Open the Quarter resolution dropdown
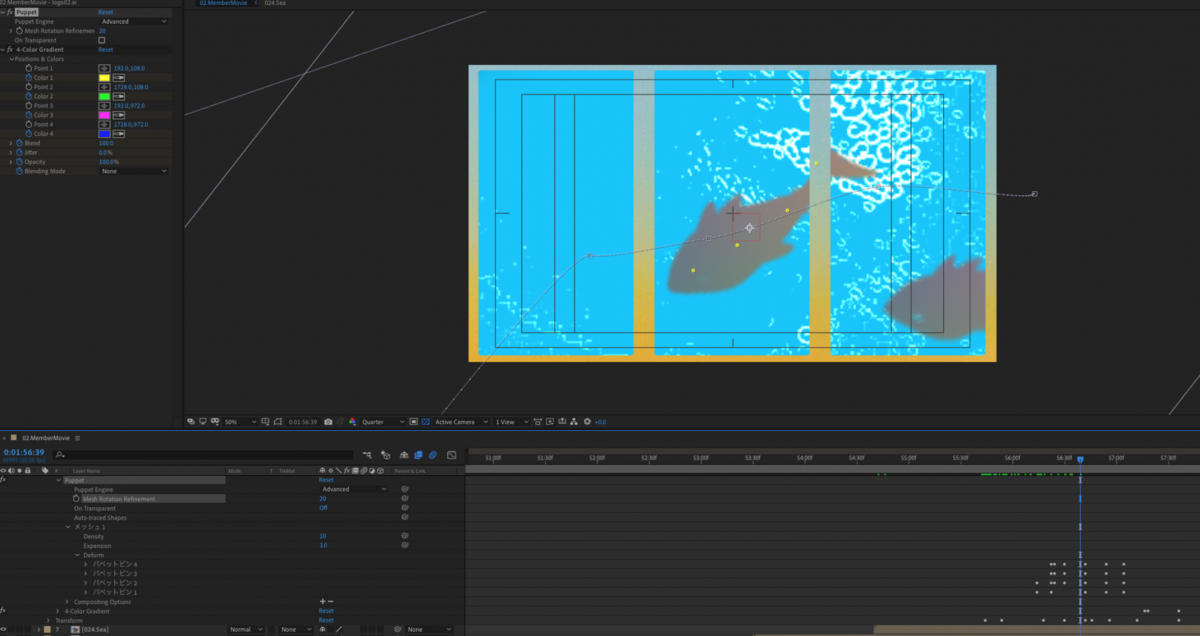Screen dimensions: 1200x636 pyautogui.click(x=384, y=422)
